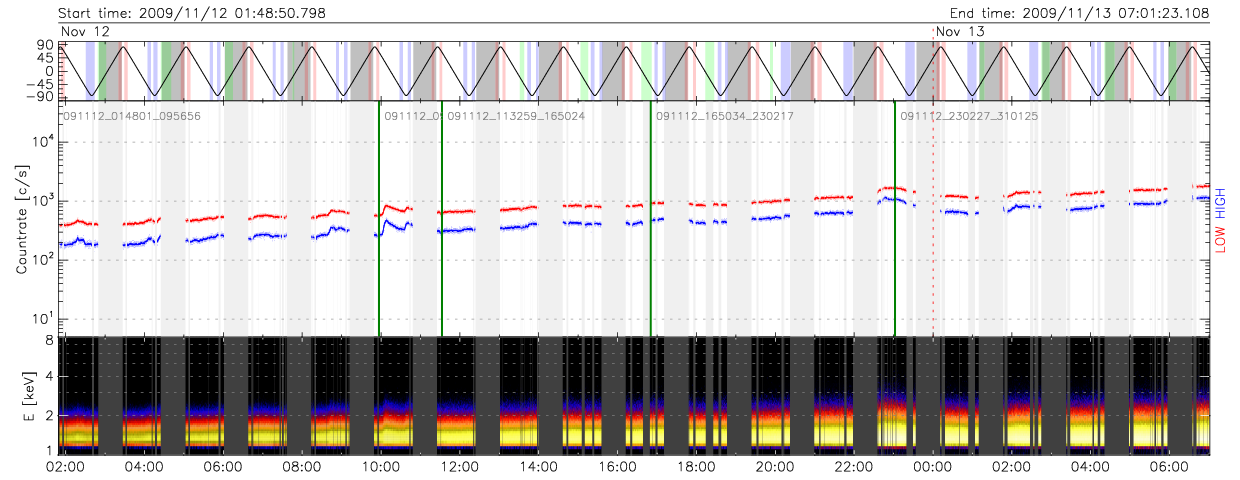Select the Nov 12 date label
1240x480 pixels.
click(x=85, y=32)
